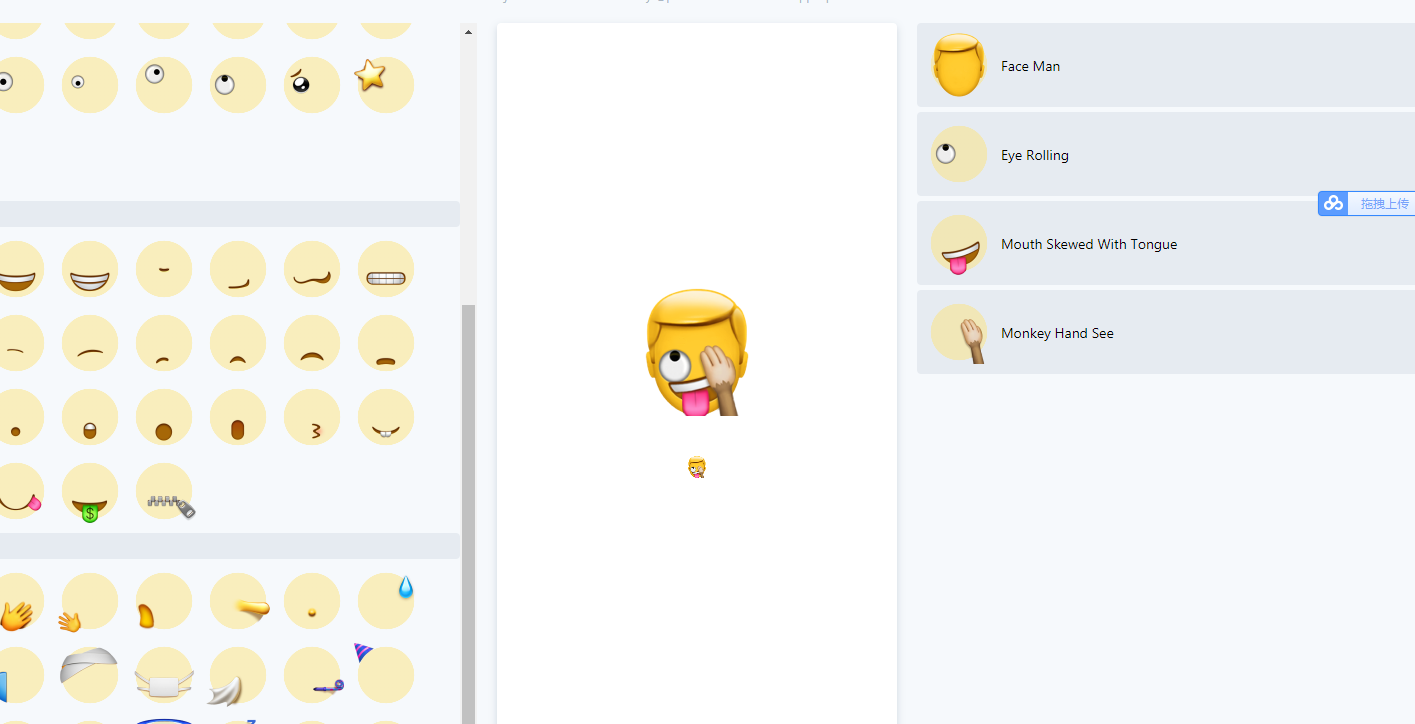Select the "Eye Rolling" label
The height and width of the screenshot is (724, 1415).
[1035, 155]
